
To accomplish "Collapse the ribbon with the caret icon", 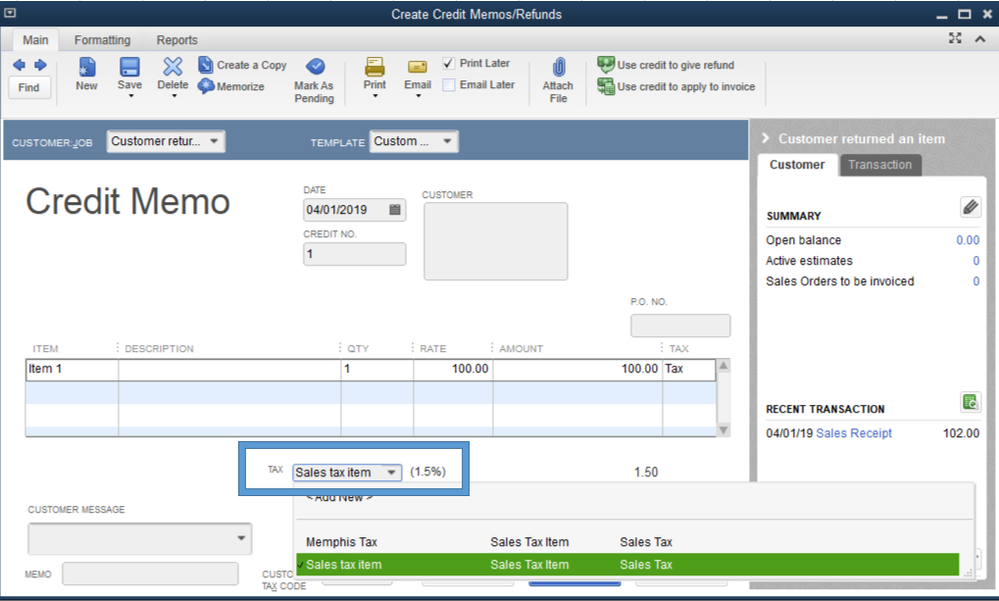I will click(x=981, y=40).
